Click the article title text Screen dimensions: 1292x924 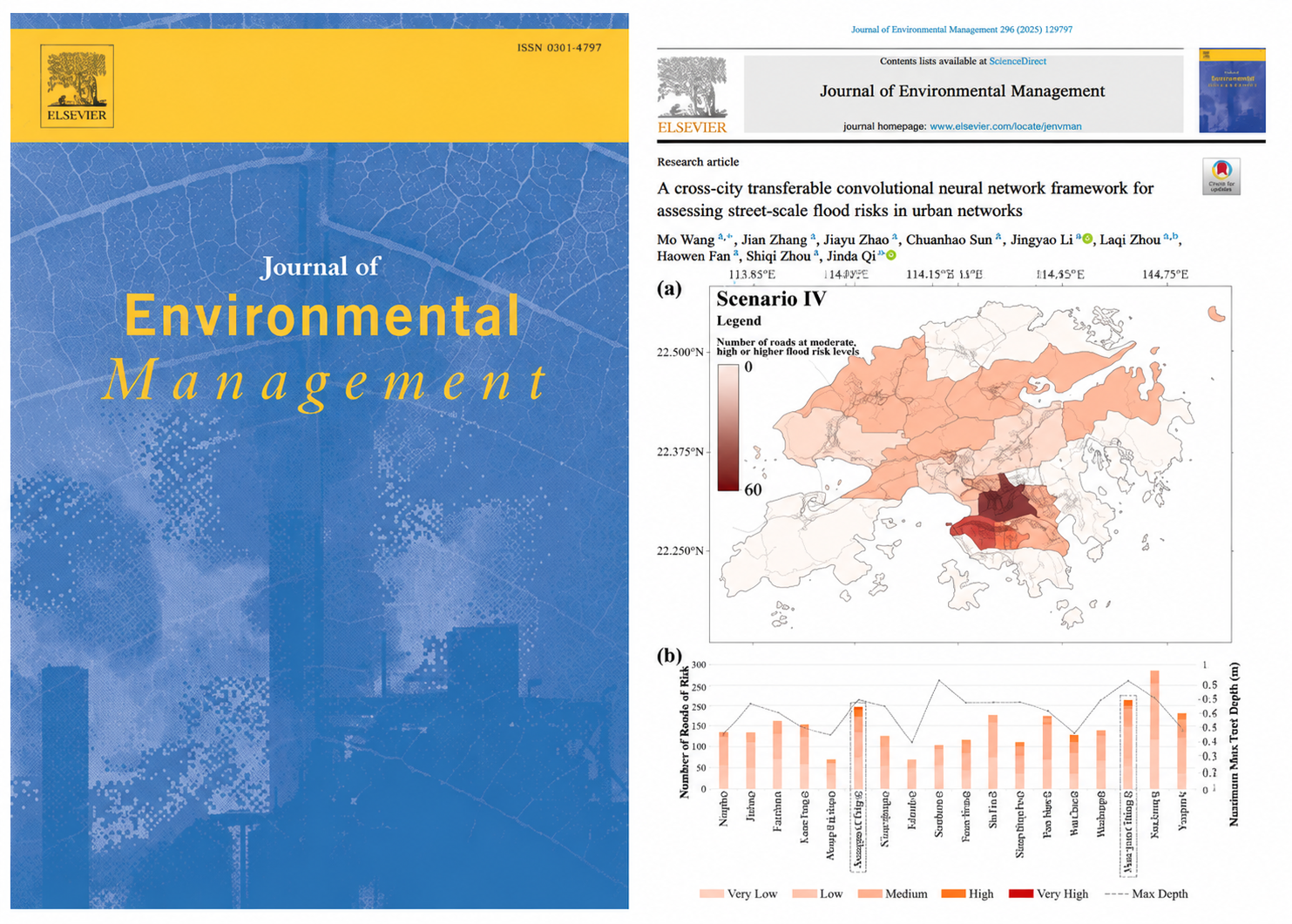pyautogui.click(x=905, y=199)
